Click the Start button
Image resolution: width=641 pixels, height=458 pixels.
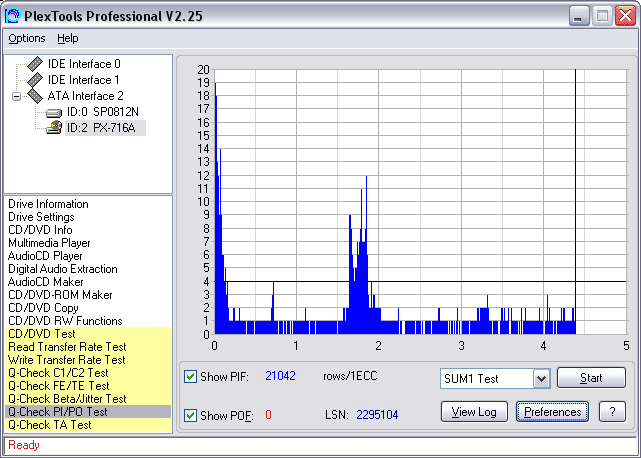591,377
